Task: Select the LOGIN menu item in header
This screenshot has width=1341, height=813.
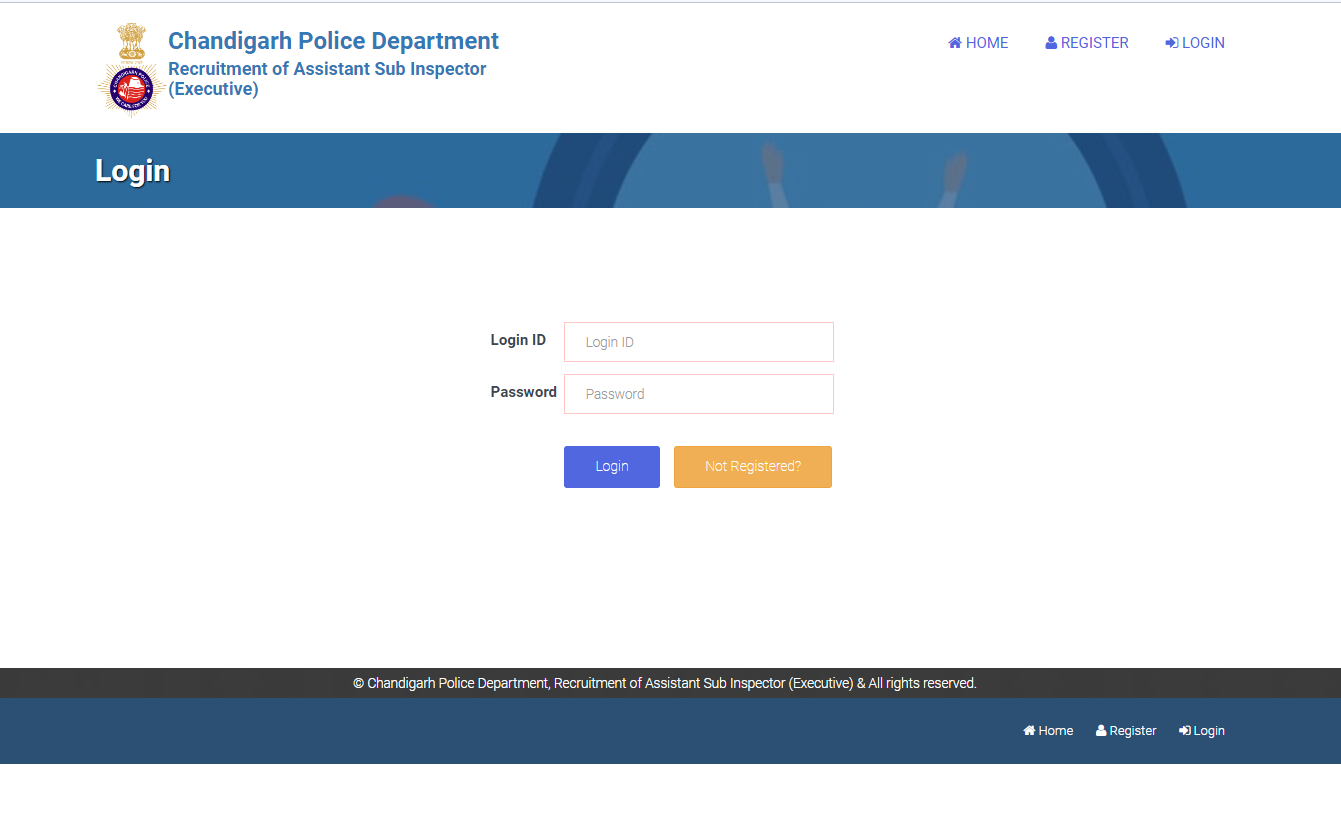Action: pyautogui.click(x=1203, y=43)
